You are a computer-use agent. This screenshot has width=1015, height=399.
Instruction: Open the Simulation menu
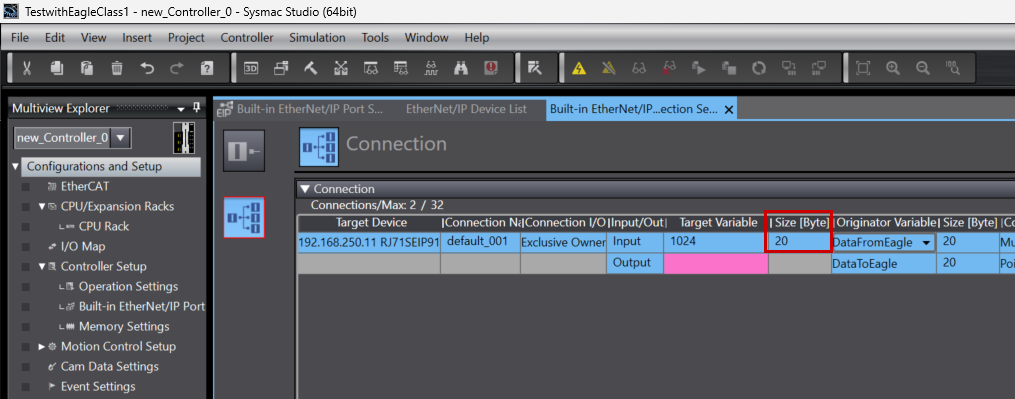point(317,38)
